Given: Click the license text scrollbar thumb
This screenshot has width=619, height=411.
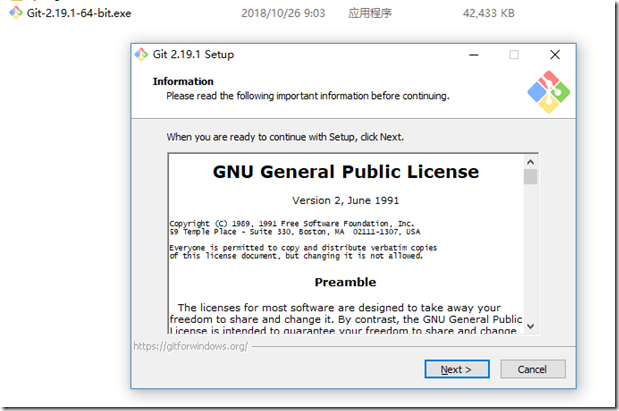Looking at the screenshot, I should 530,177.
